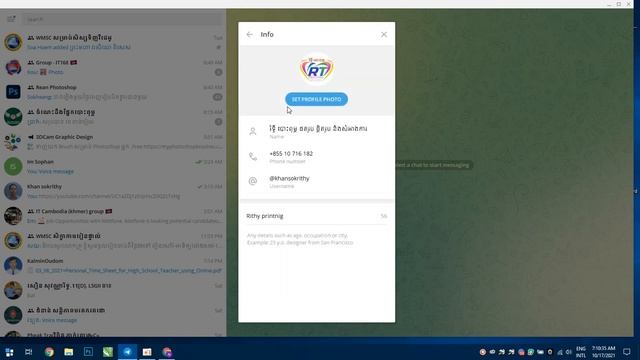The width and height of the screenshot is (640, 360).
Task: Edit the @khansokrithy username
Action: point(316,181)
